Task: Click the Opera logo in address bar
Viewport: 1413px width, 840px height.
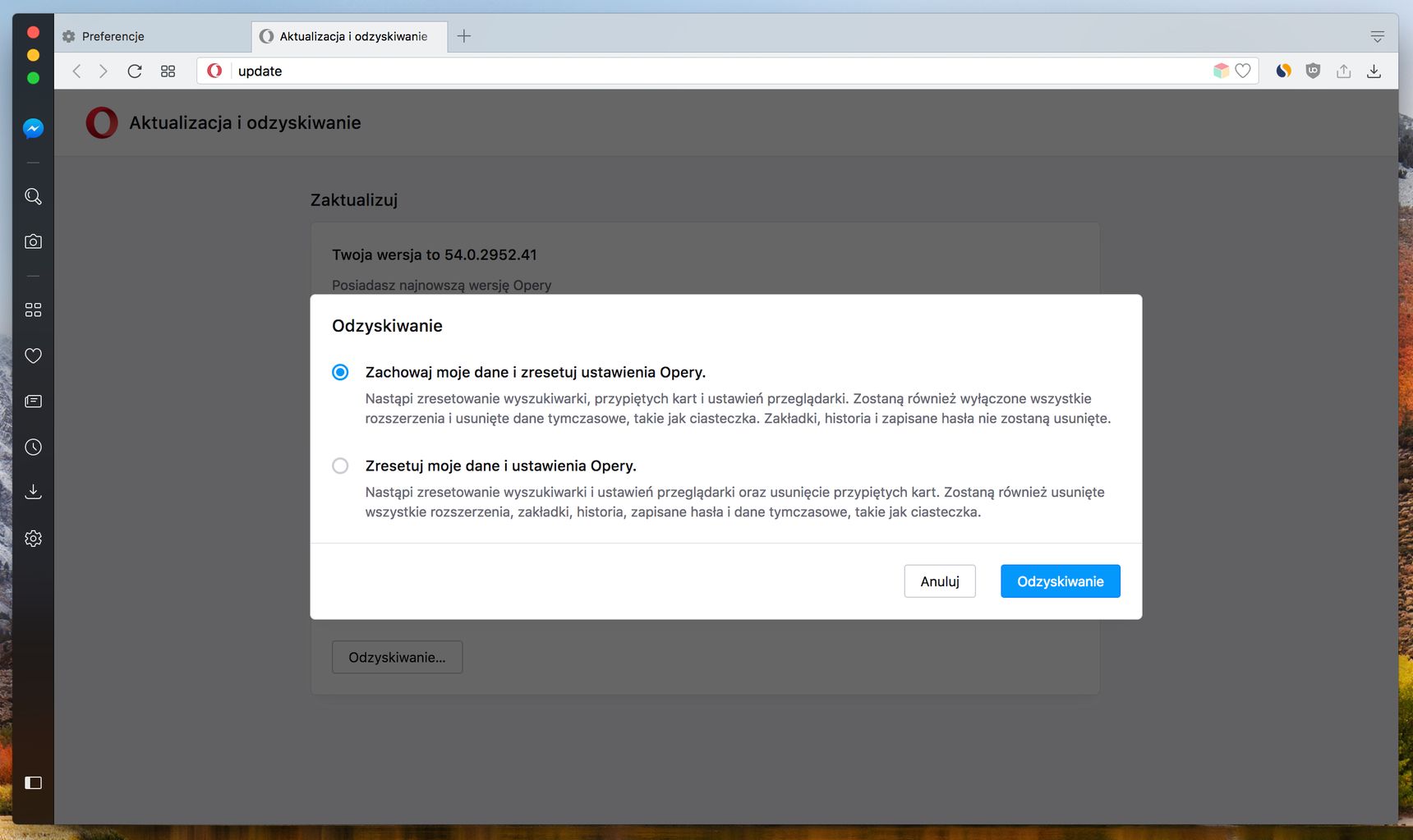Action: [x=214, y=71]
